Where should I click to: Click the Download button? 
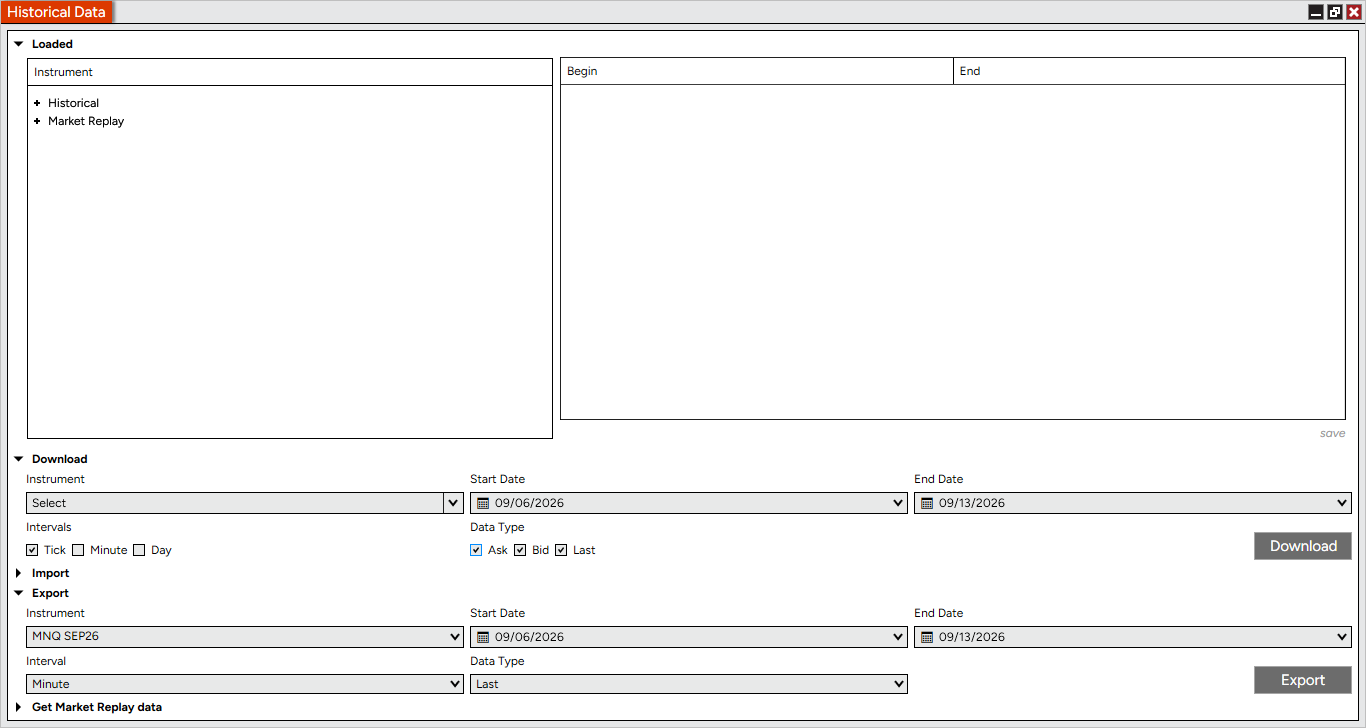pyautogui.click(x=1303, y=546)
